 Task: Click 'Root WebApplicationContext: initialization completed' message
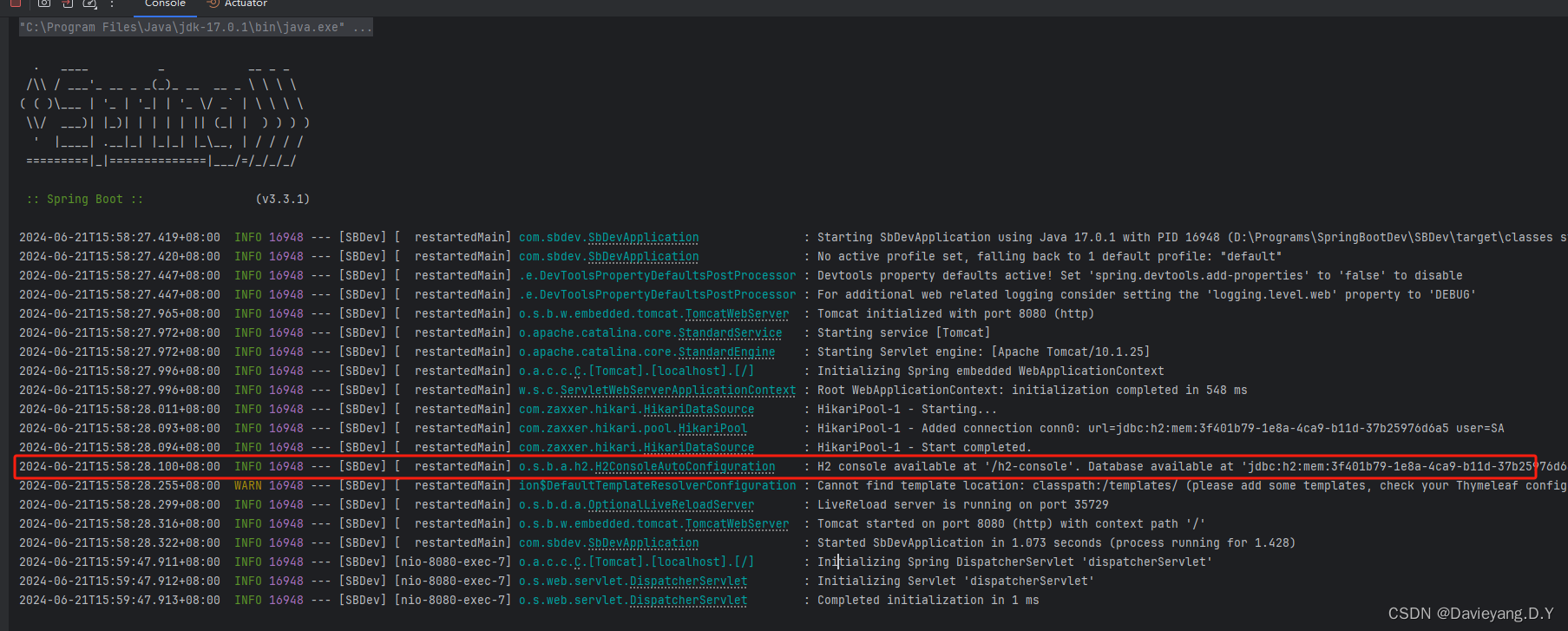click(x=1032, y=391)
